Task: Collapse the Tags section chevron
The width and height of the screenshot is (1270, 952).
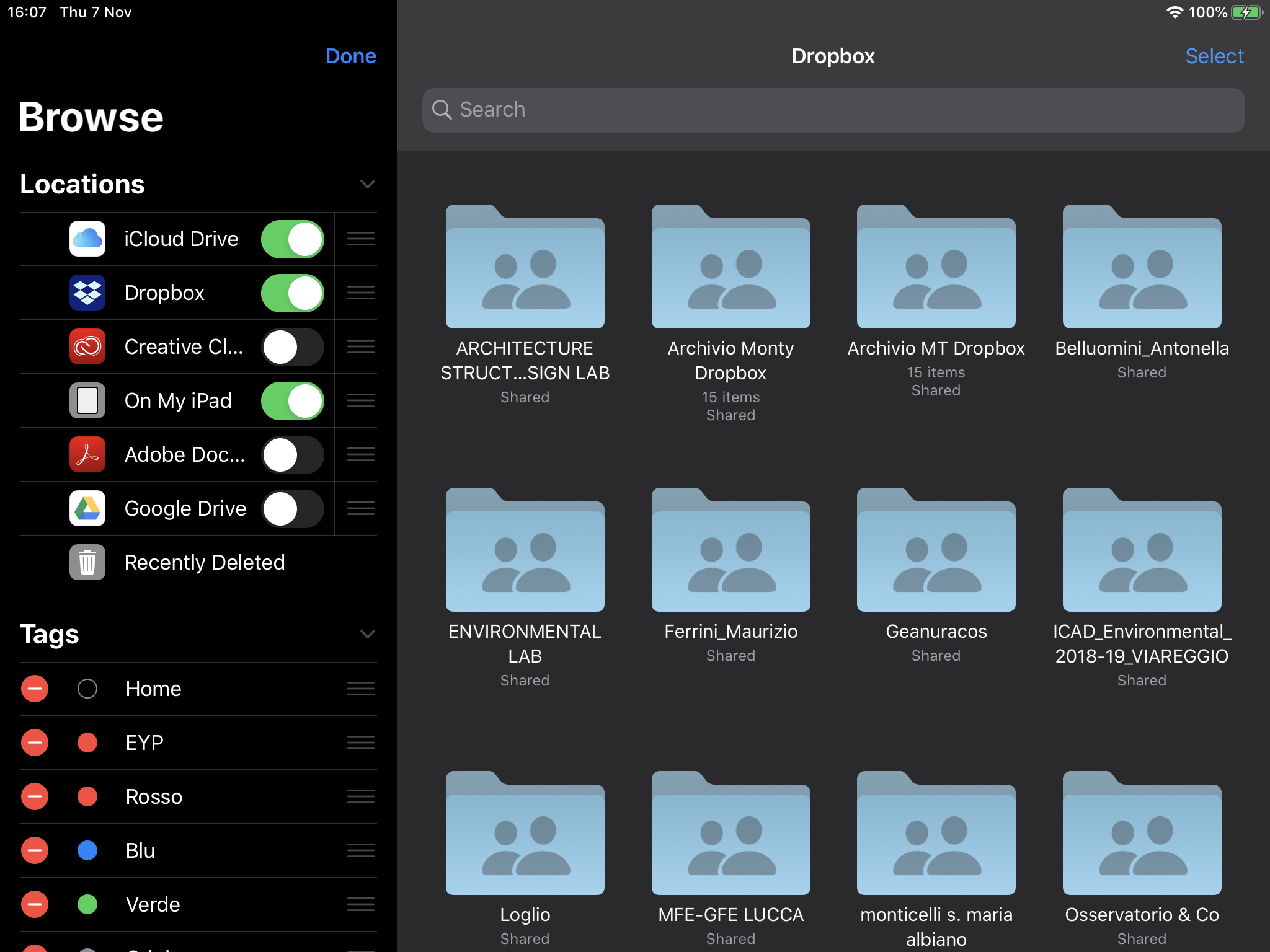Action: tap(368, 634)
